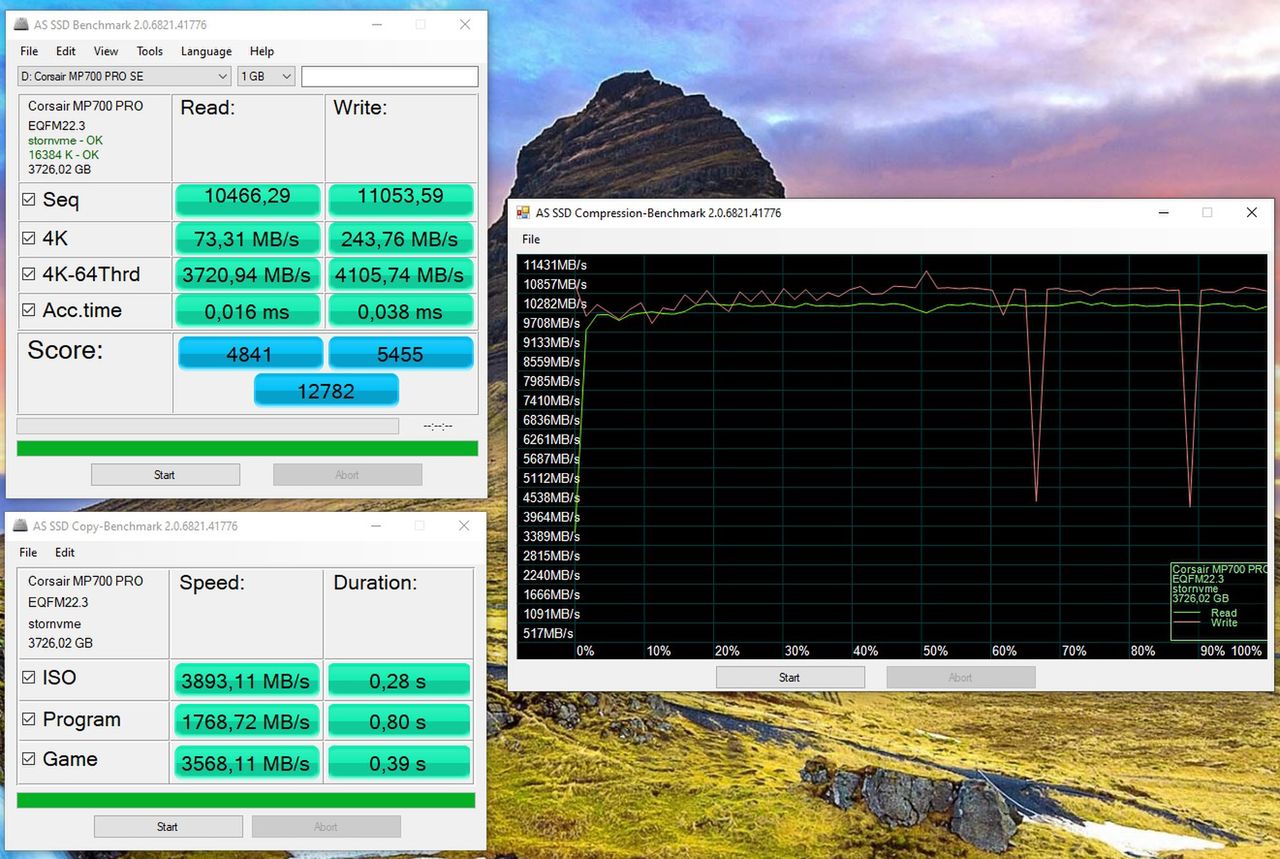
Task: Uncheck the Game copy test checkbox
Action: point(29,760)
